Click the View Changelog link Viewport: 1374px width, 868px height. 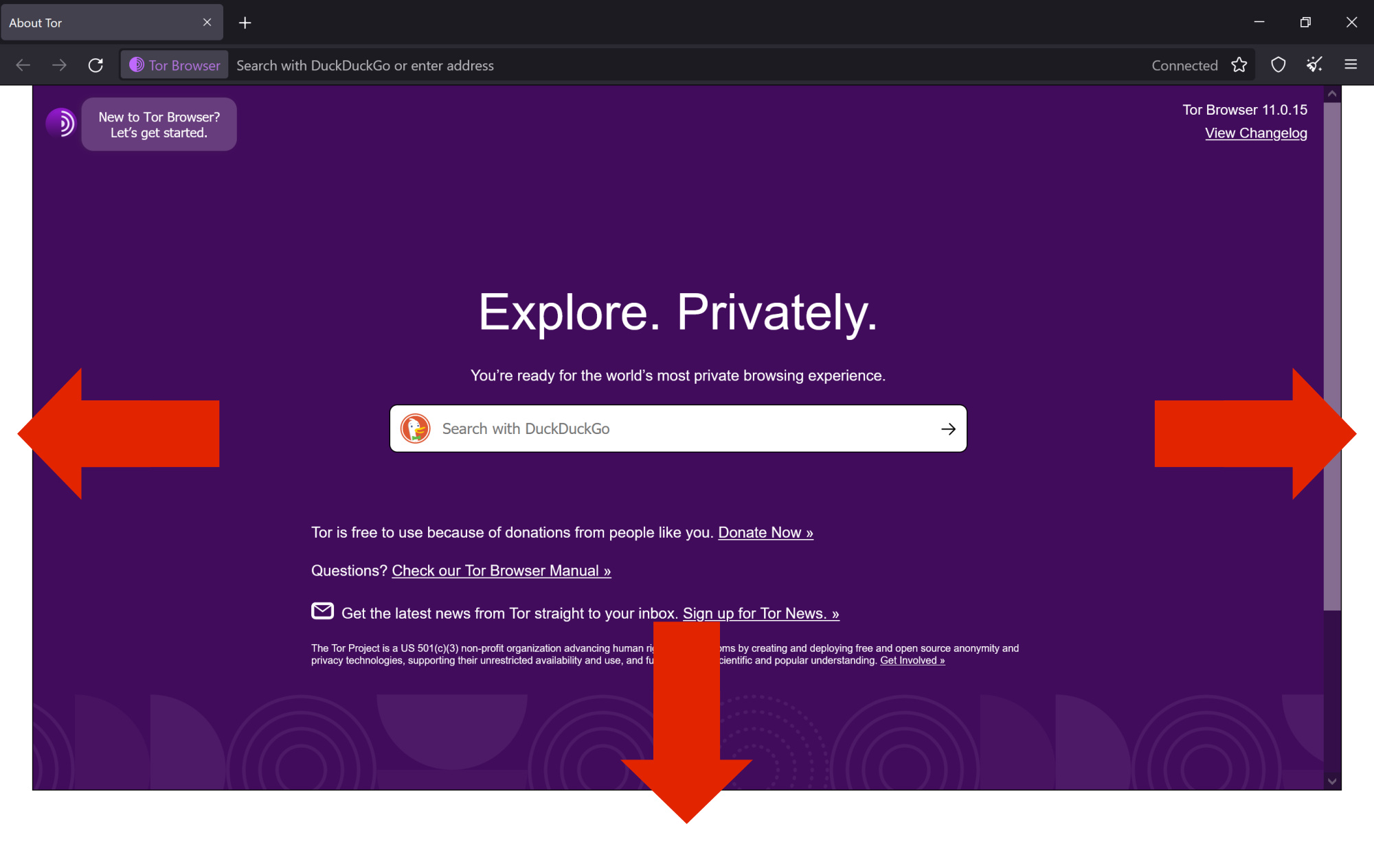coord(1254,133)
